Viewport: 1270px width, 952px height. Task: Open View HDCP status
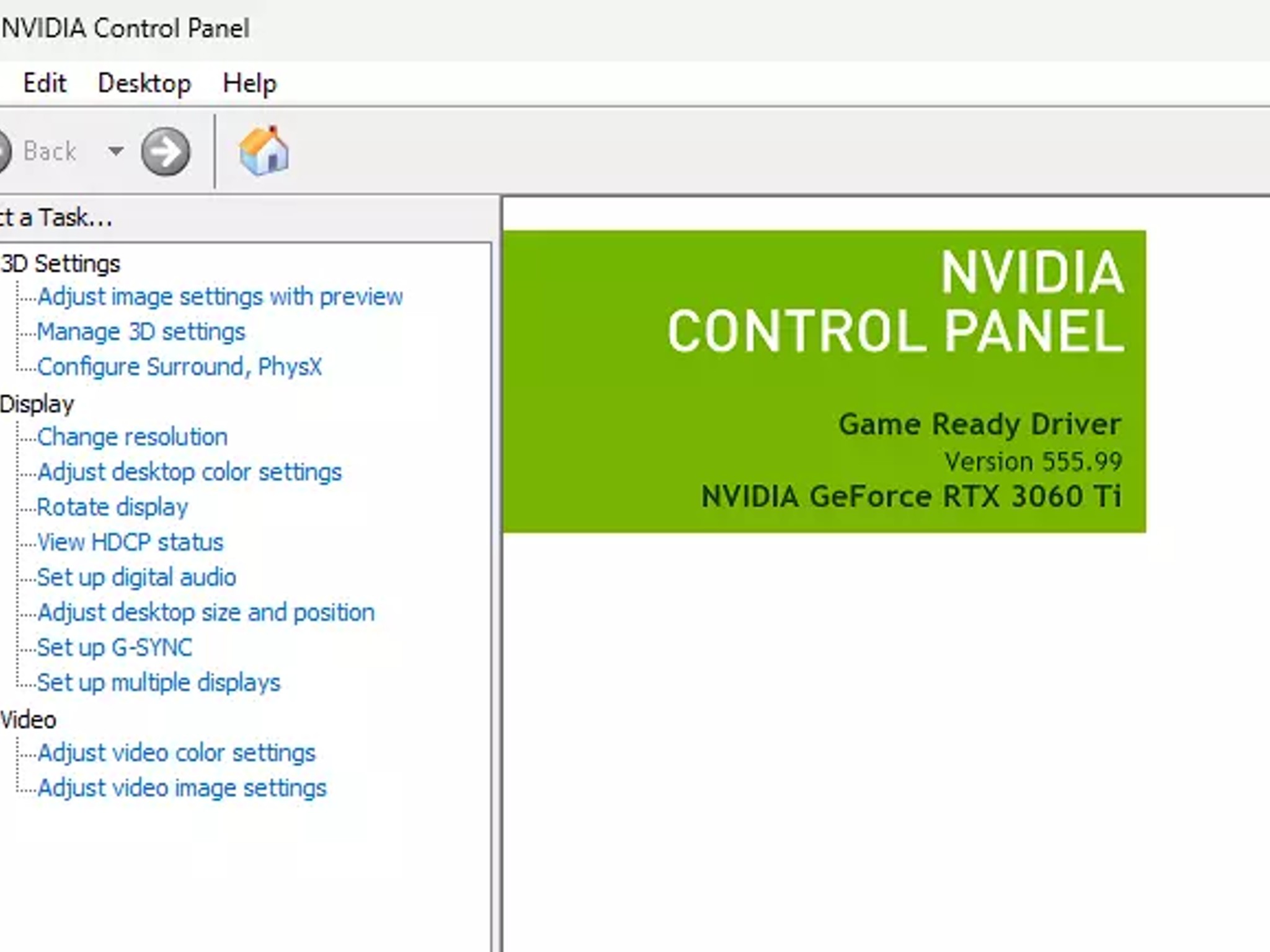click(x=130, y=542)
